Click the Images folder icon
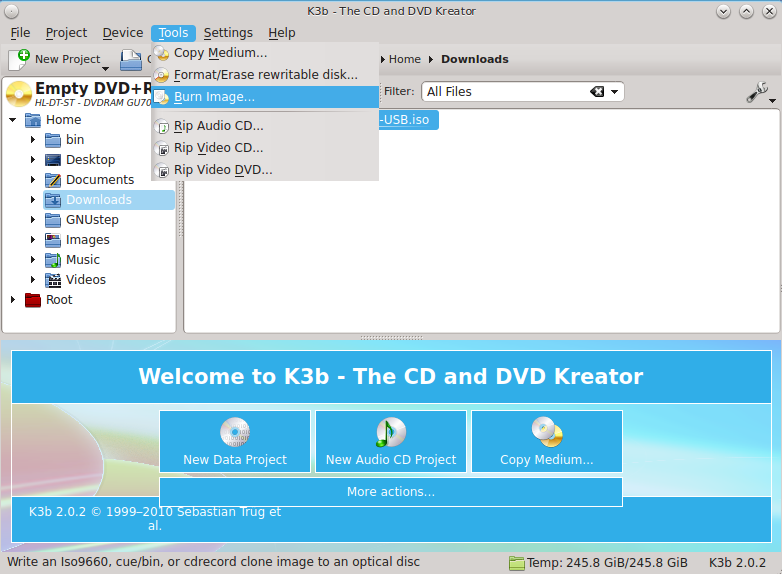Image resolution: width=782 pixels, height=574 pixels. (53, 240)
